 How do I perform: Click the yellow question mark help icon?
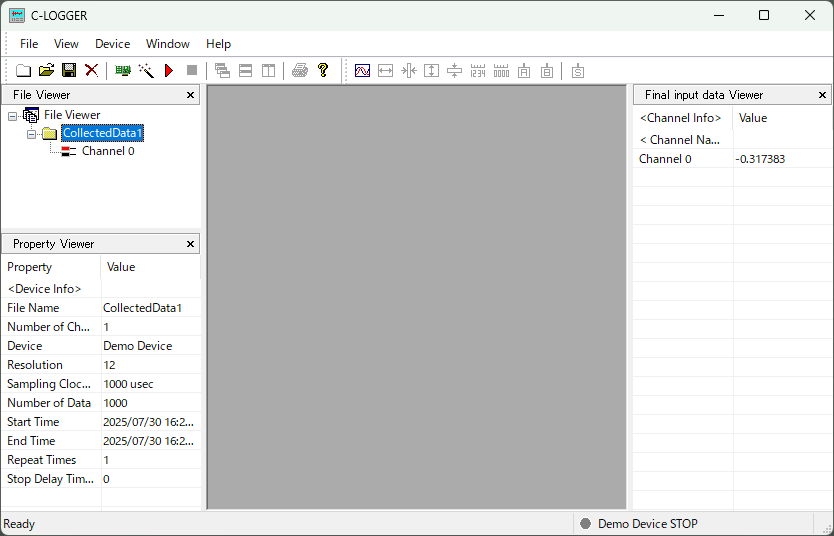tap(323, 70)
